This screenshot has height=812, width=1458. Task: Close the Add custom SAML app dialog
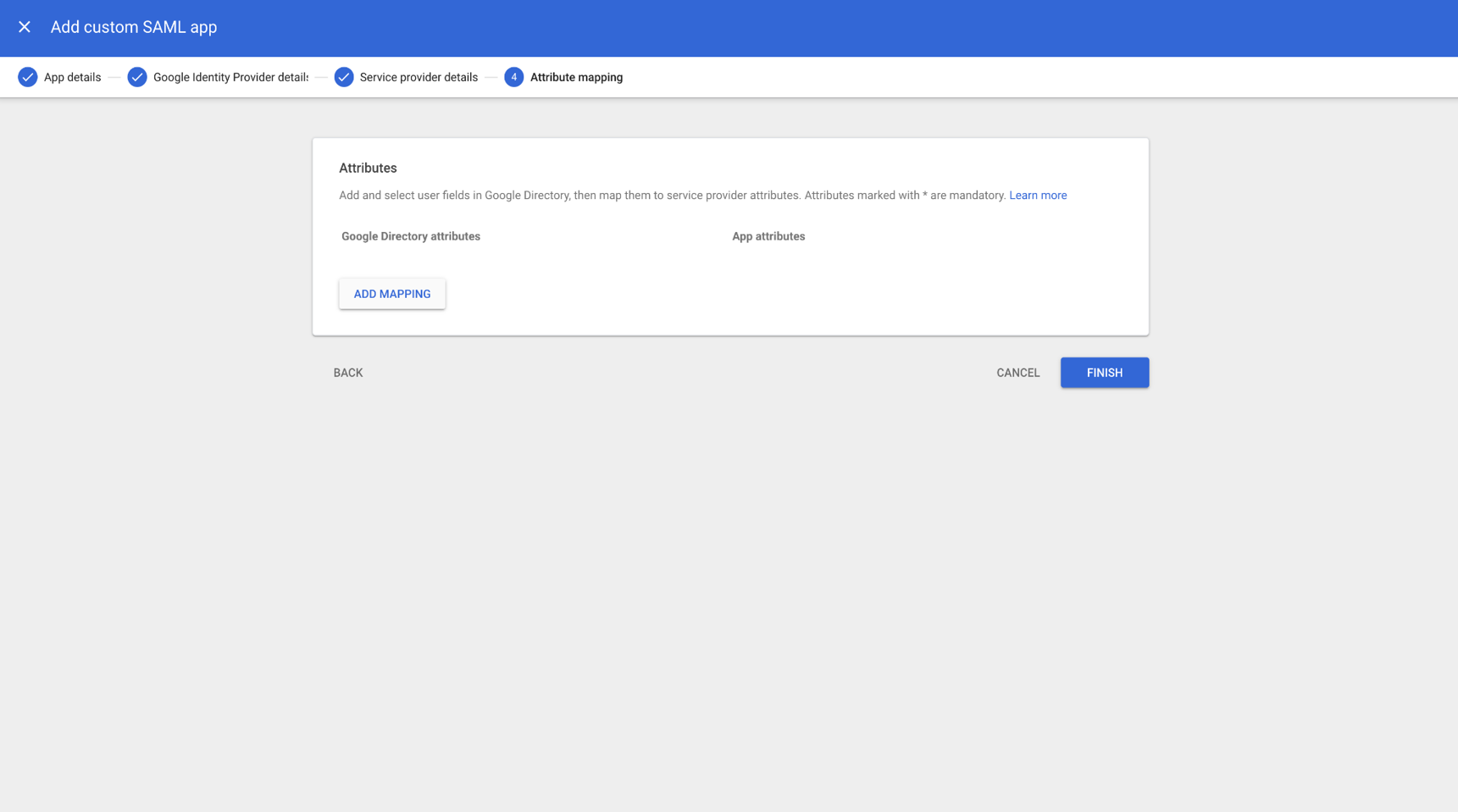[x=25, y=27]
